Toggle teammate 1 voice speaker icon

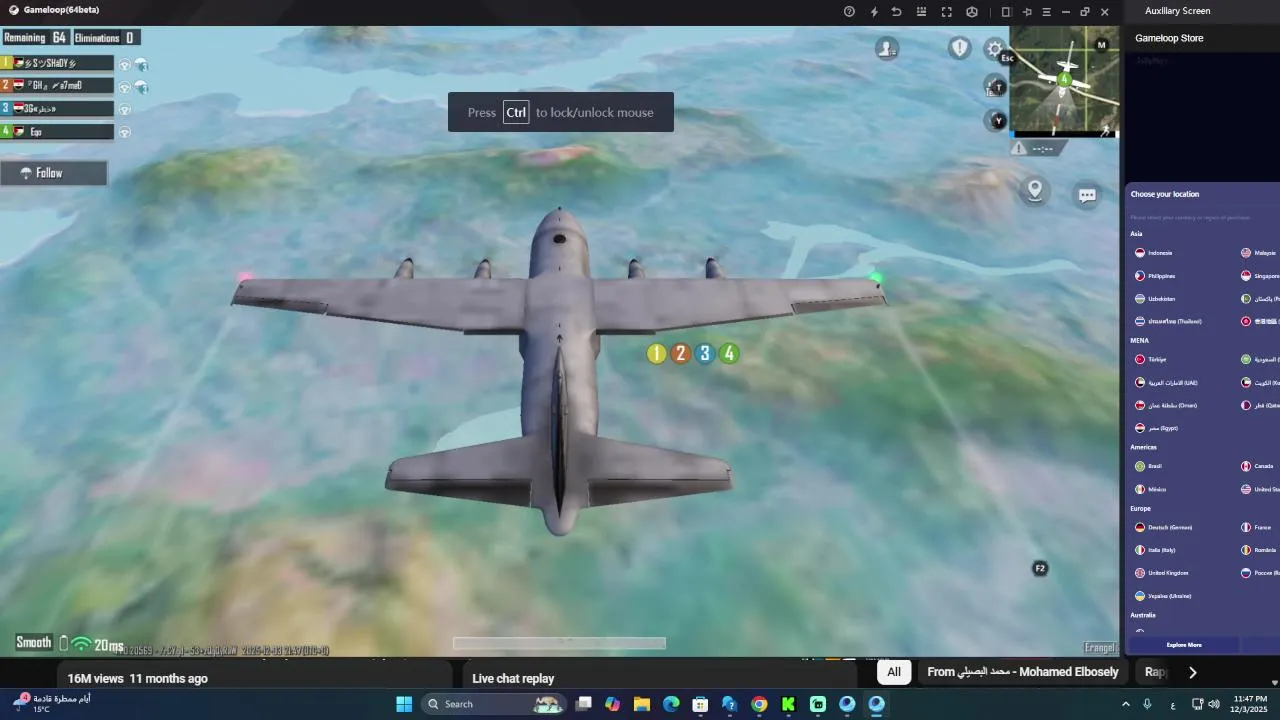[x=125, y=64]
